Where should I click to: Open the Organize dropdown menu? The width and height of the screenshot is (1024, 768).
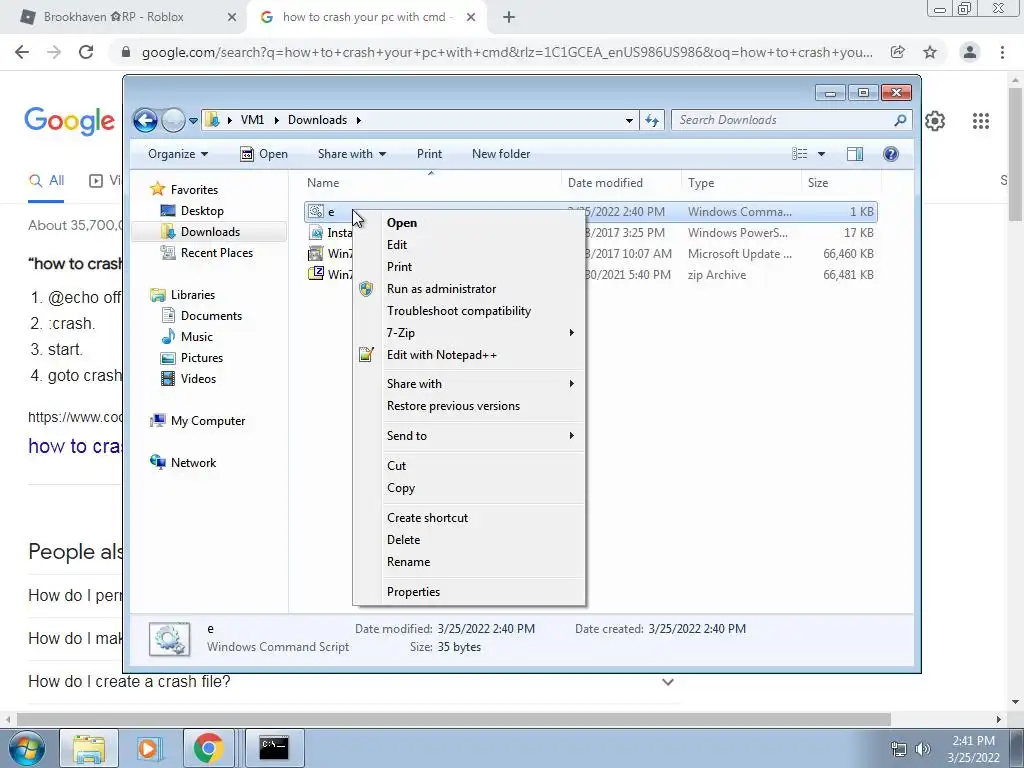point(178,154)
